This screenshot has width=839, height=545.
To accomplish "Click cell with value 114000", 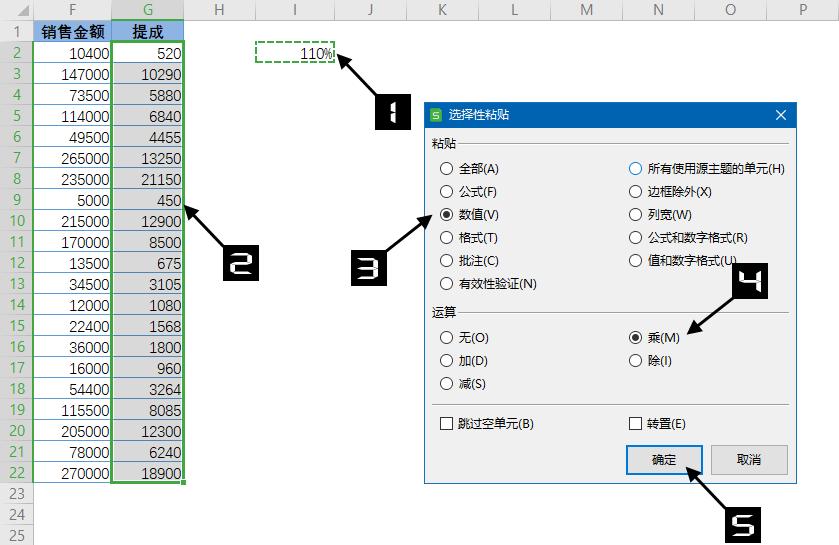I will pos(72,116).
